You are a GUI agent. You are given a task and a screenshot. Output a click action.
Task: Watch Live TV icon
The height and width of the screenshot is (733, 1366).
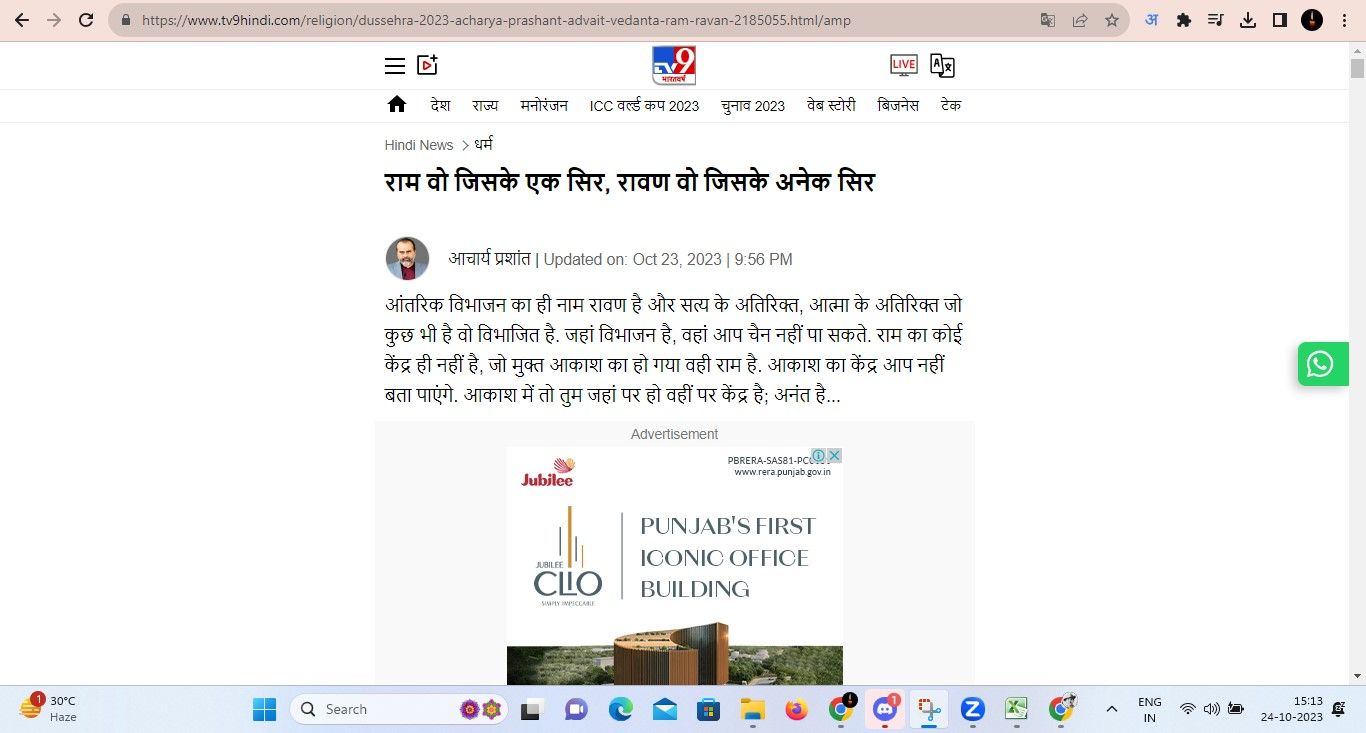[903, 66]
